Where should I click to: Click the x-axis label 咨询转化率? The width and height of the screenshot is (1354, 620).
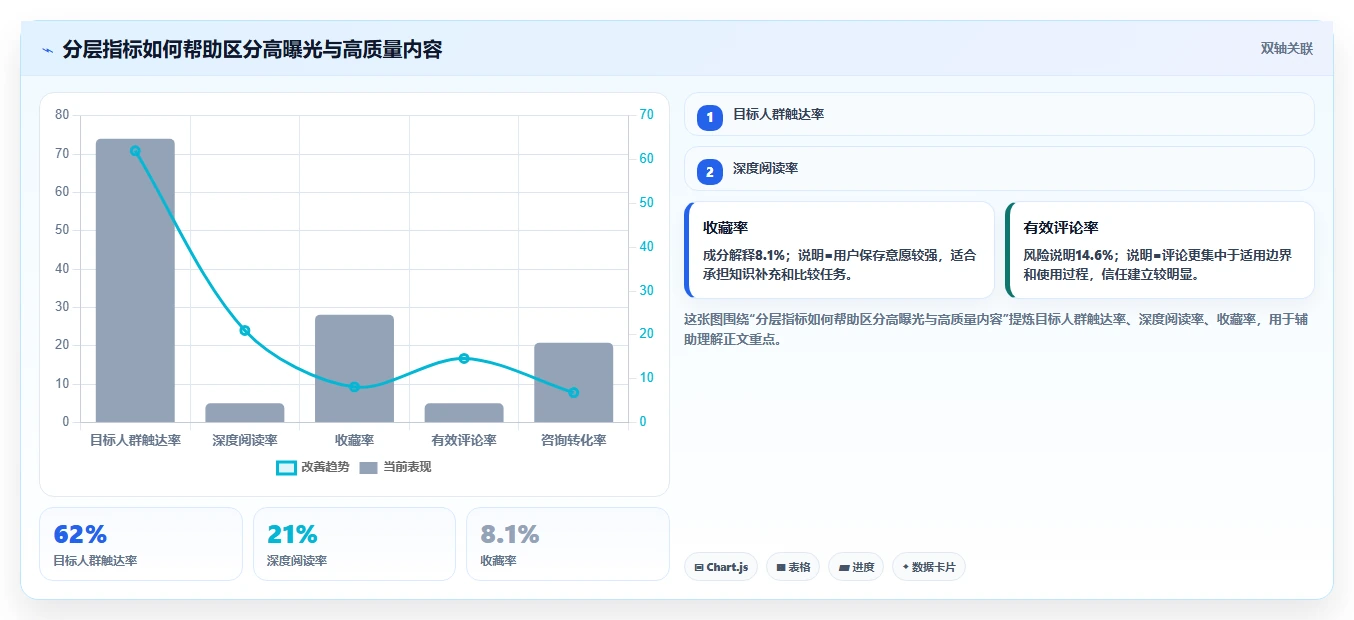573,440
